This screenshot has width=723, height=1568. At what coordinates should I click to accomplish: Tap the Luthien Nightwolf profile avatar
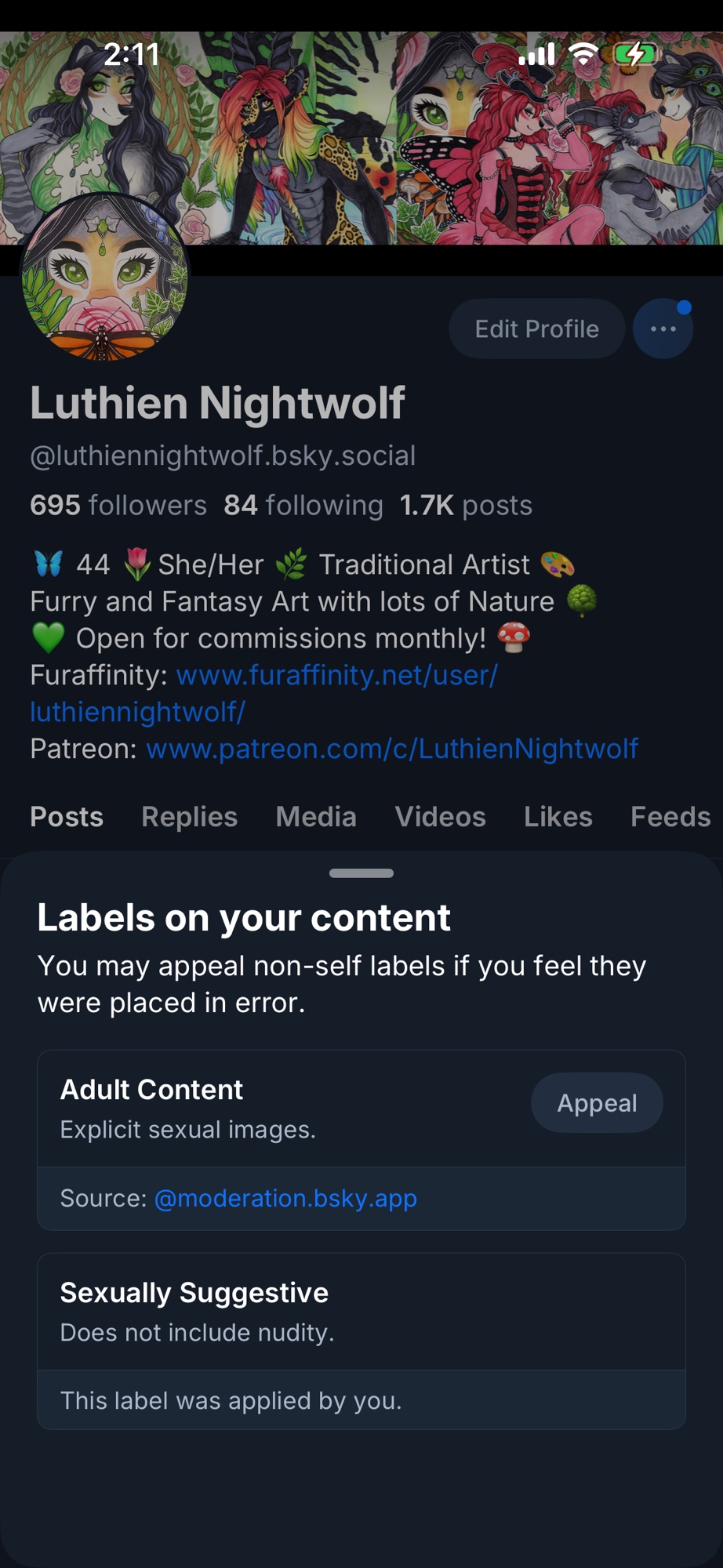(x=105, y=278)
